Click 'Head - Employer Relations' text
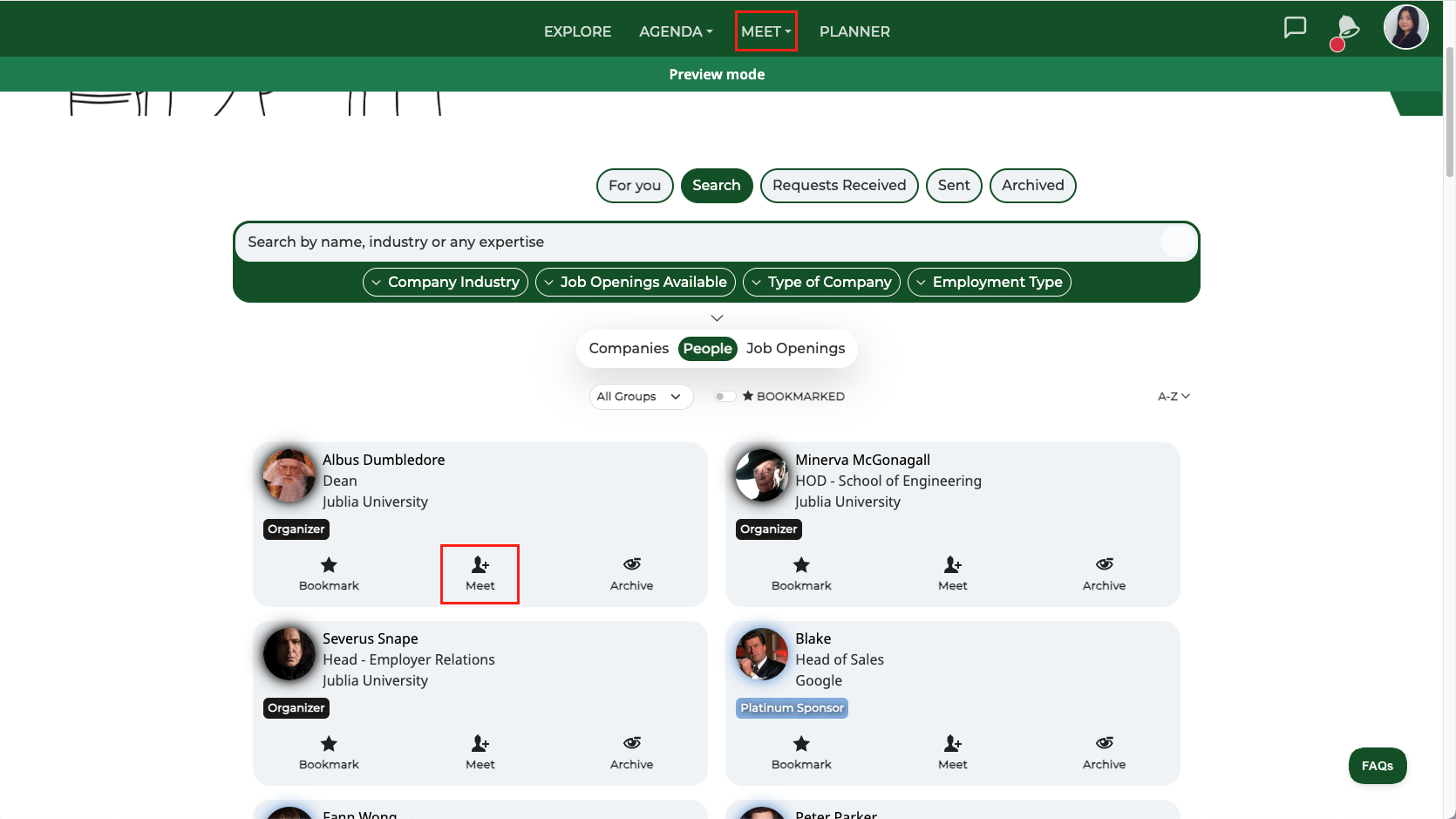 (x=409, y=659)
